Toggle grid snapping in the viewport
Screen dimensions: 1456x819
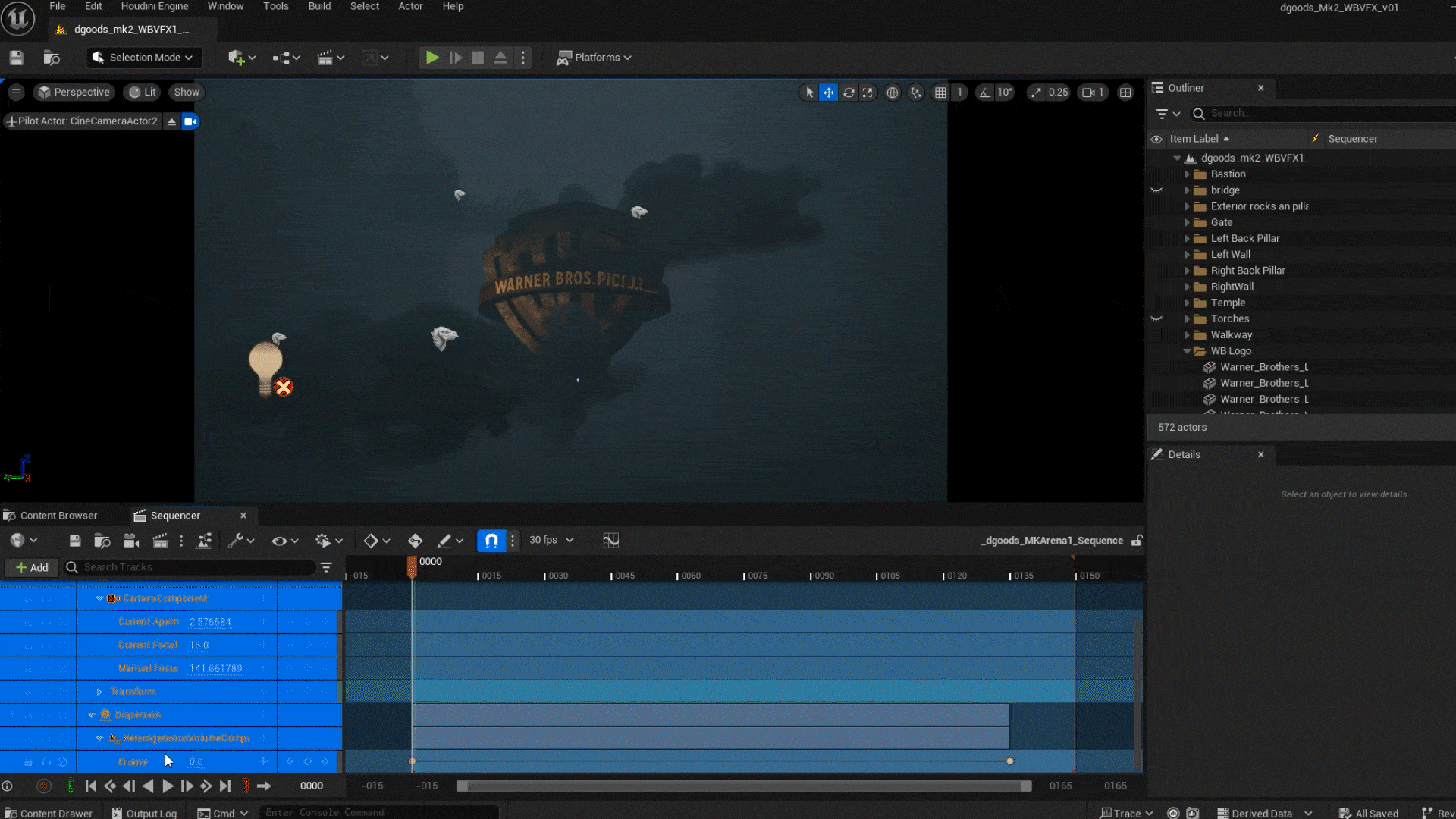(x=940, y=93)
